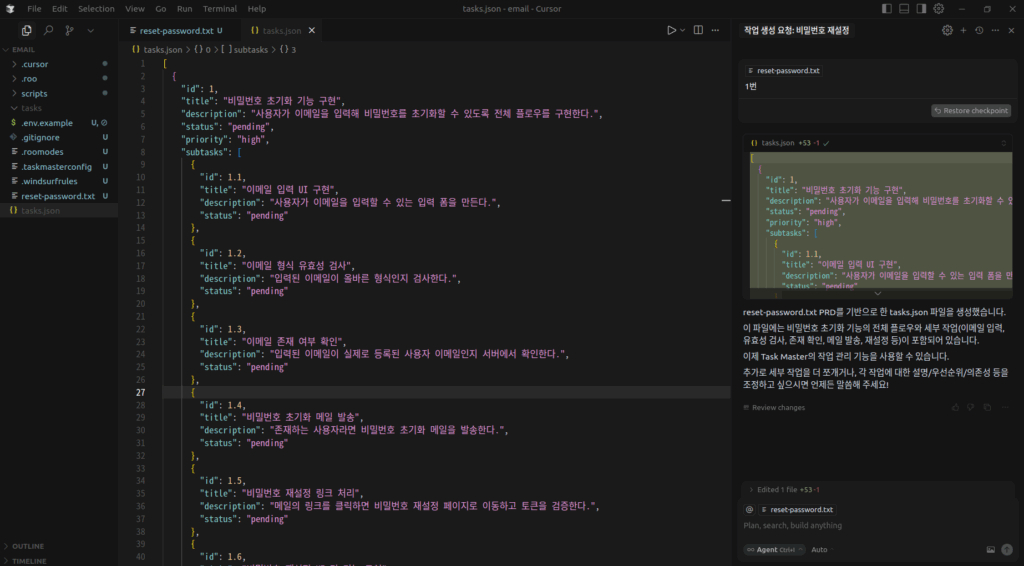1024x566 pixels.
Task: Show chat history clock icon
Action: (x=979, y=30)
